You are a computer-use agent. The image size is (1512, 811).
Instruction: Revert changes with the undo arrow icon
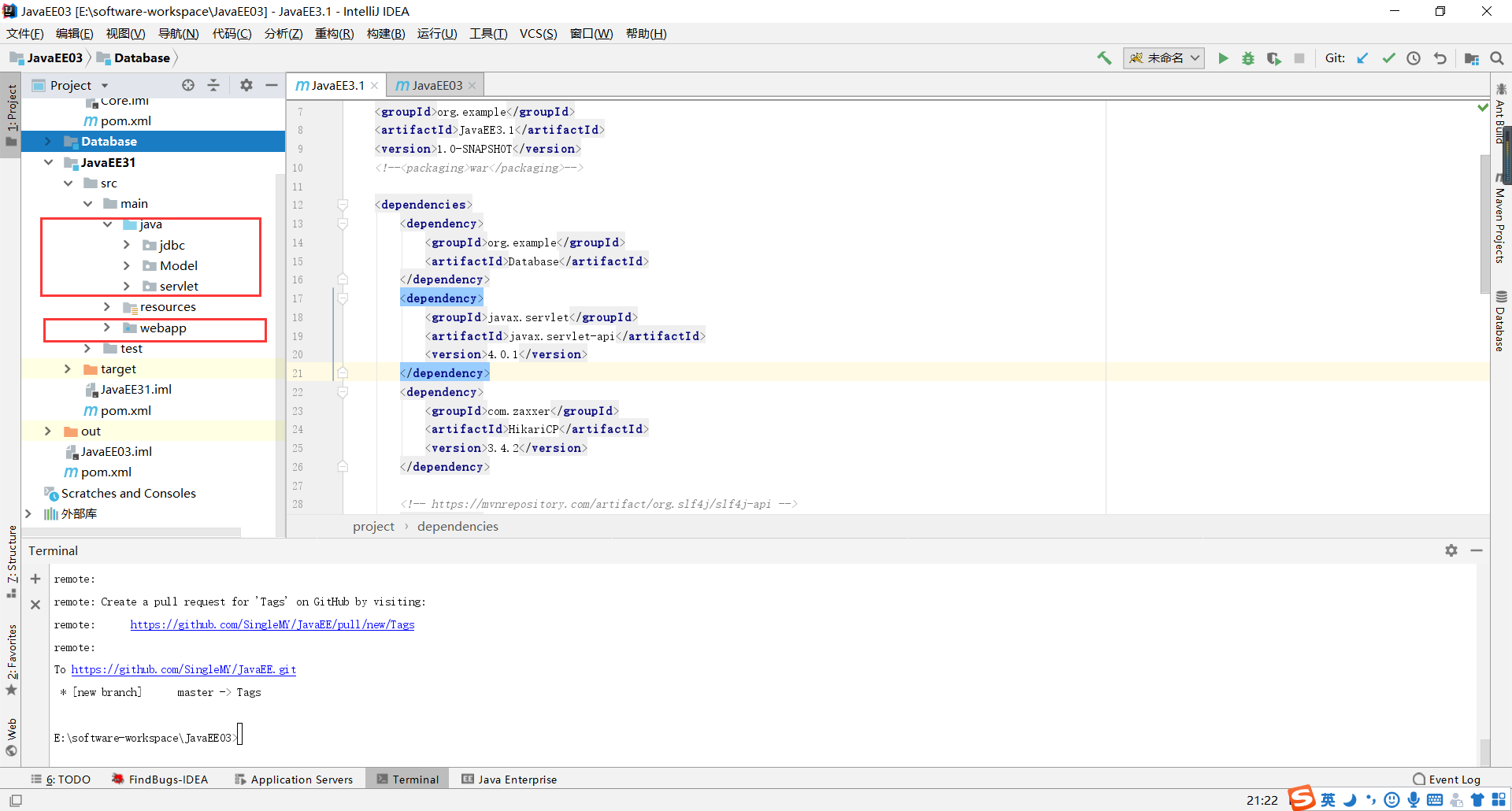point(1440,58)
